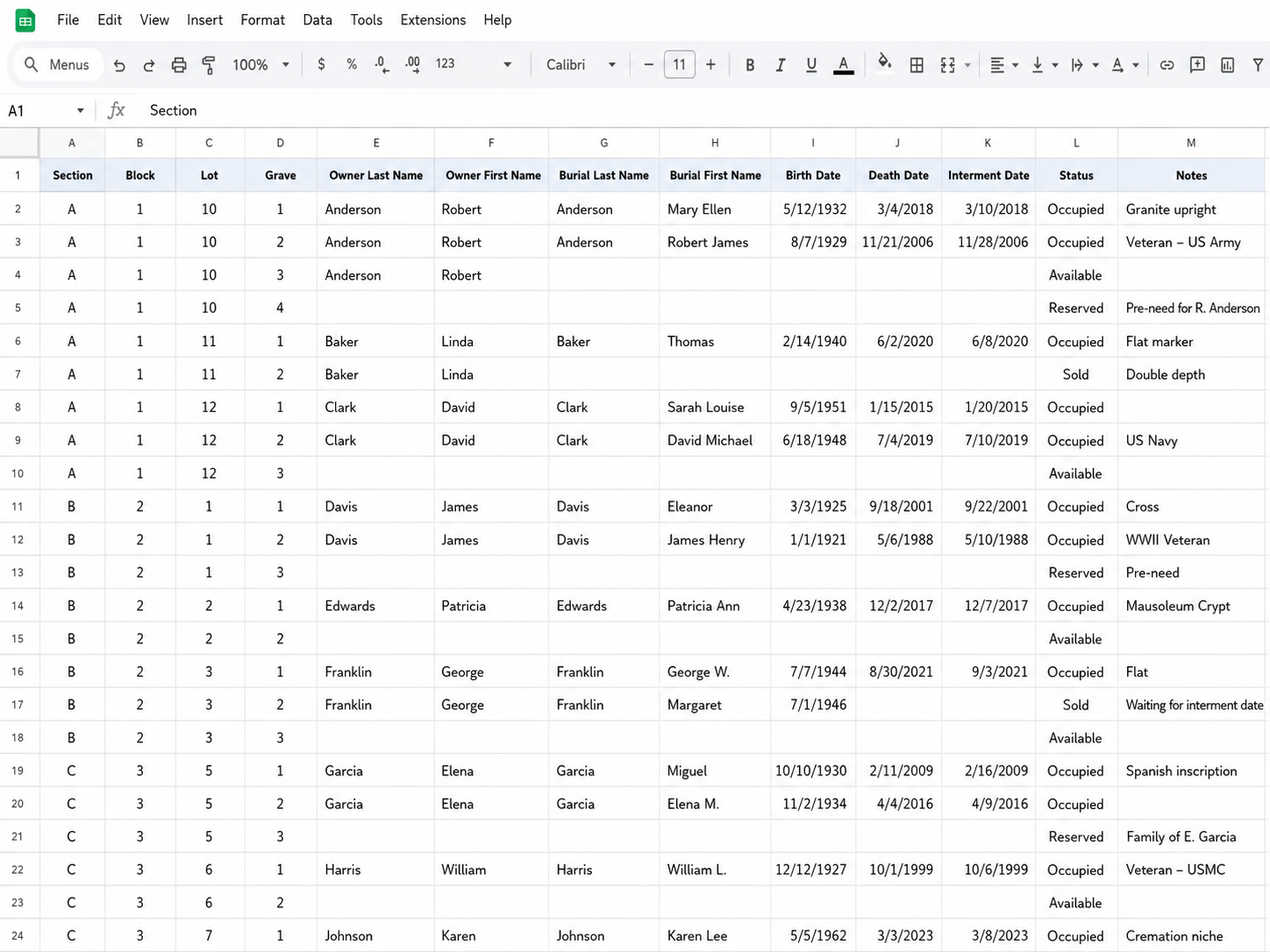The height and width of the screenshot is (952, 1270).
Task: Click the select-all corner box
Action: (x=19, y=143)
